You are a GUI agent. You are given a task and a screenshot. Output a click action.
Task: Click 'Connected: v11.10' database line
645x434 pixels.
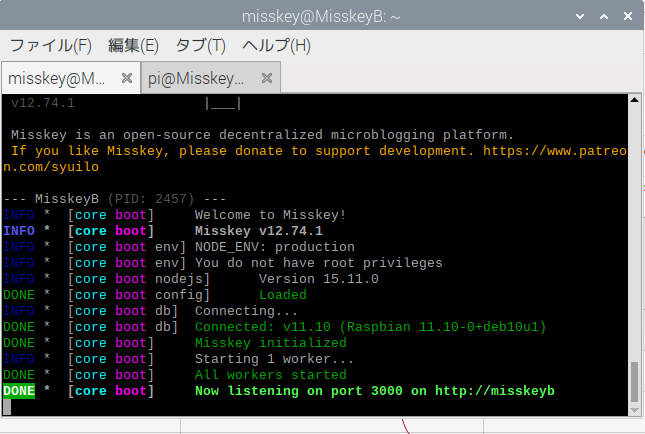click(370, 327)
